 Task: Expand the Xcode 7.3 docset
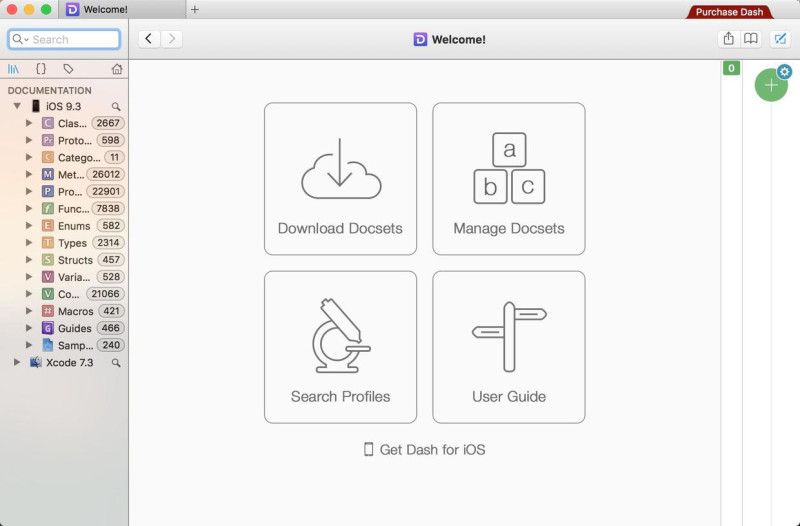(17, 362)
